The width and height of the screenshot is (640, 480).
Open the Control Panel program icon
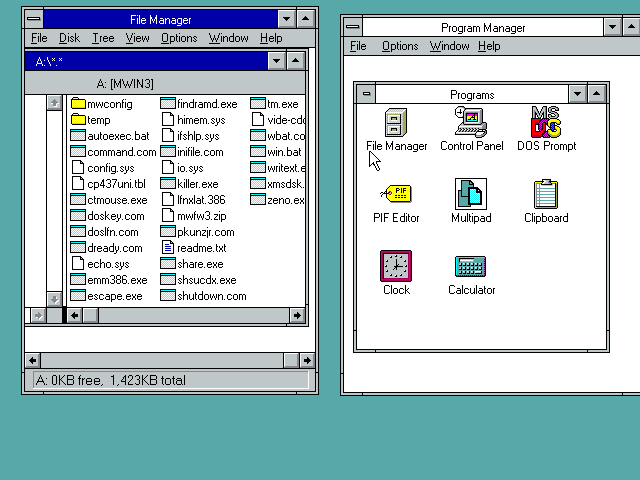coord(471,123)
